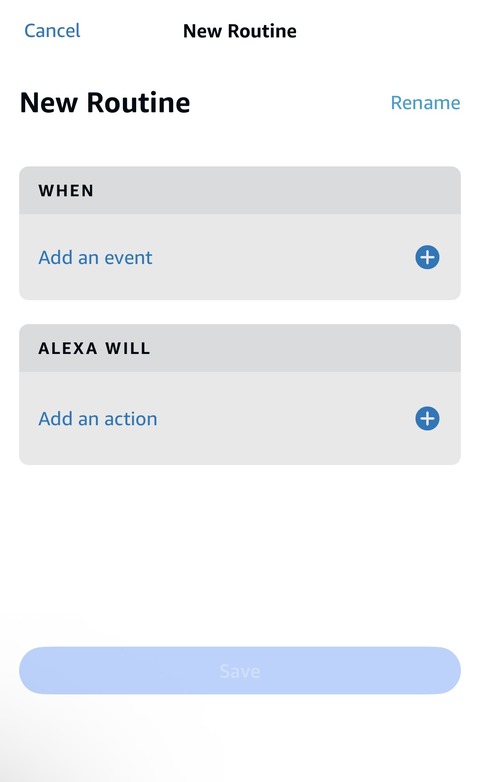480x782 pixels.
Task: Add a trigger with the WHEN plus circle
Action: pos(427,257)
